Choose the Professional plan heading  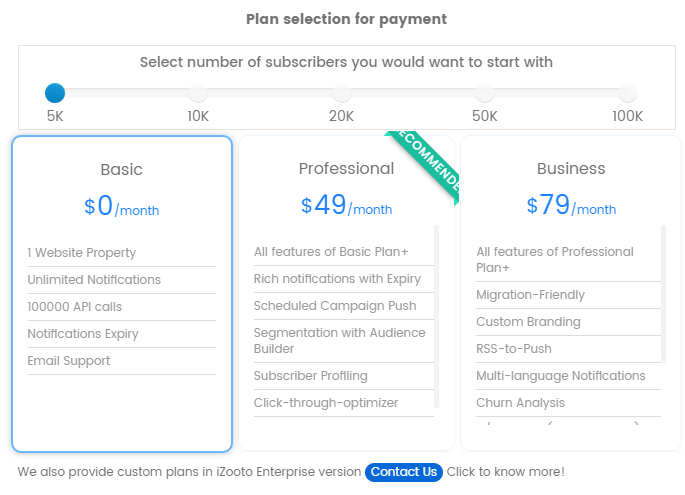tap(346, 168)
